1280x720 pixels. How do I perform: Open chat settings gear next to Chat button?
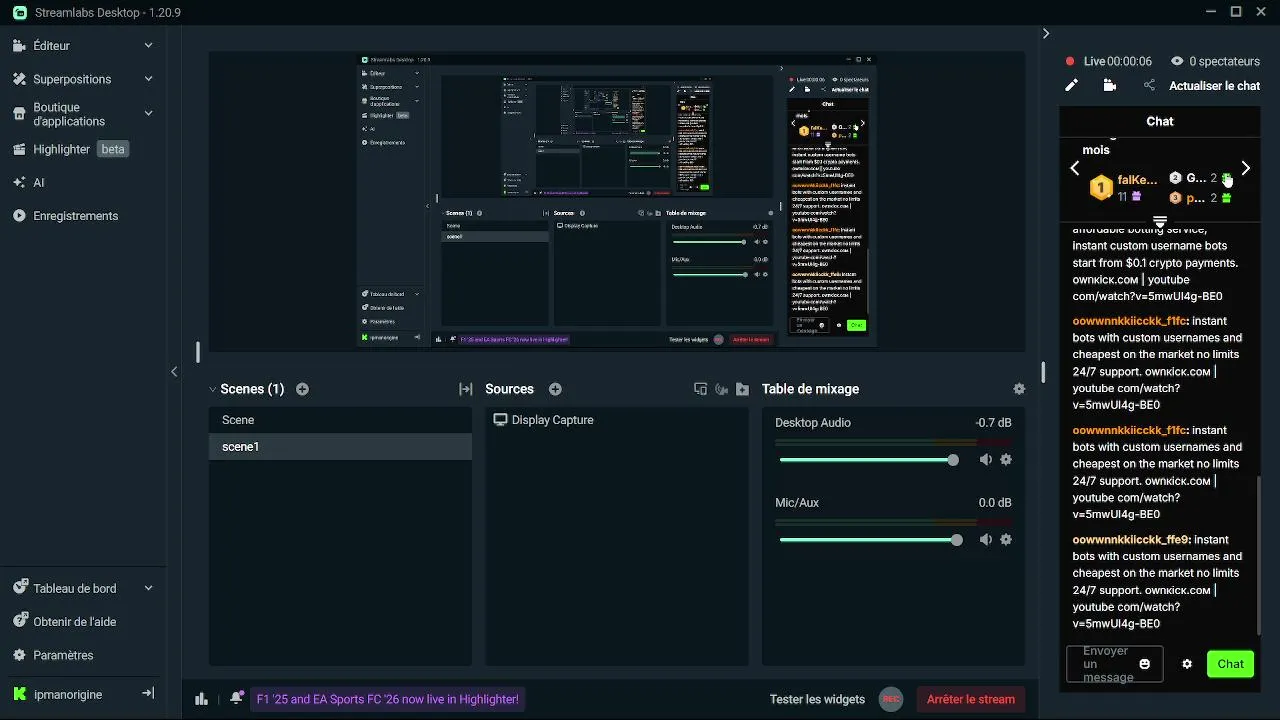[1187, 664]
